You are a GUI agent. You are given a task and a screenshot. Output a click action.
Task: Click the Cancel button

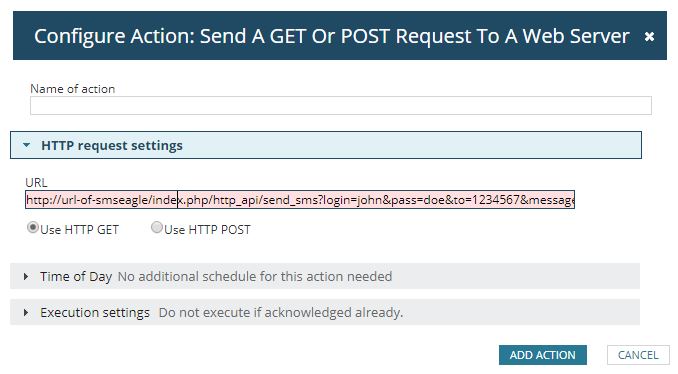point(638,355)
